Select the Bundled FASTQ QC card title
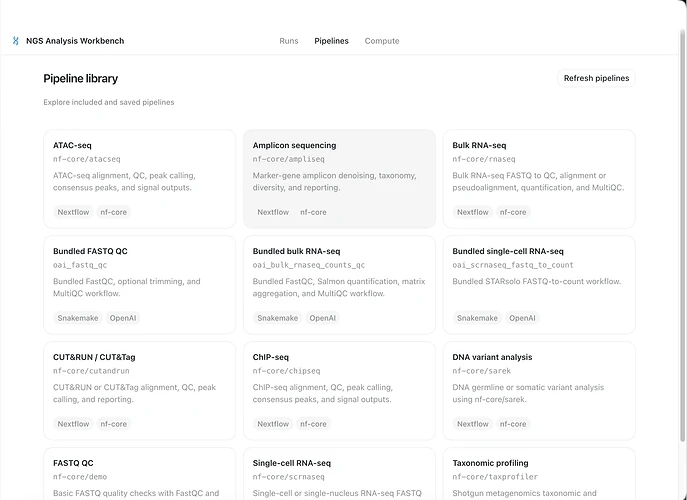This screenshot has width=687, height=500. tap(90, 251)
